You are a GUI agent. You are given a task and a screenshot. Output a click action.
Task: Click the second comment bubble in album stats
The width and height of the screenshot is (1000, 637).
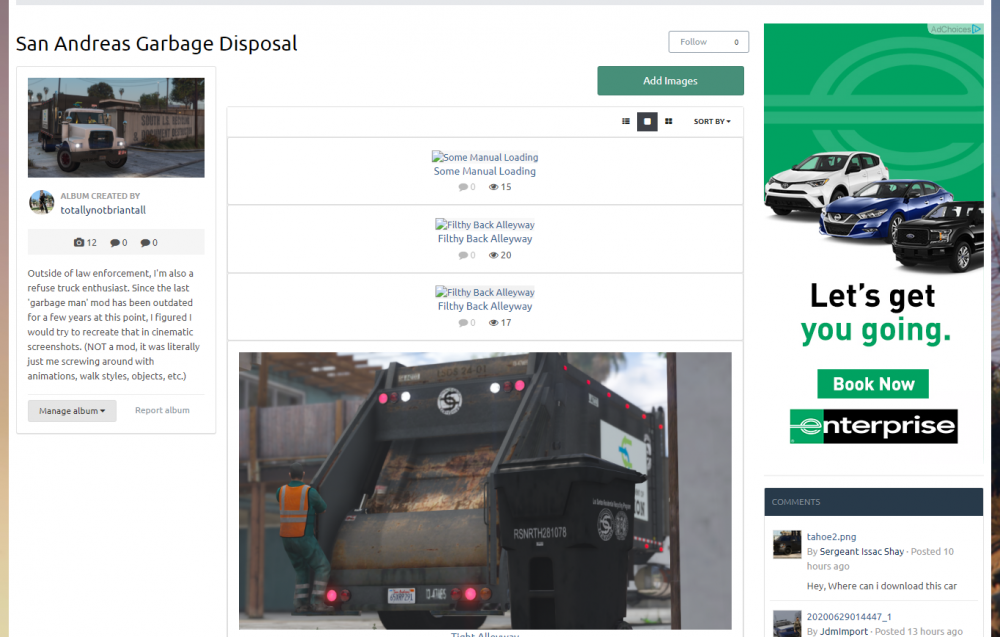[x=145, y=242]
